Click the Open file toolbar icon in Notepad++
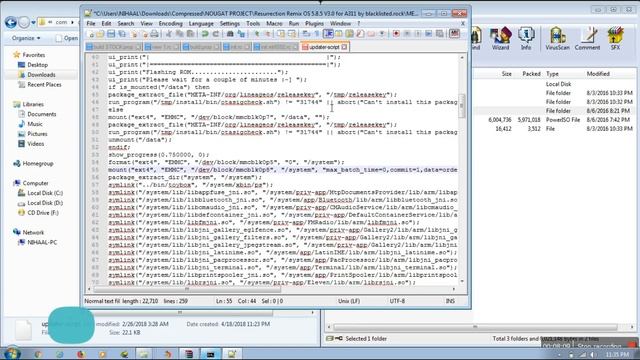This screenshot has width=640, height=360. [100, 34]
